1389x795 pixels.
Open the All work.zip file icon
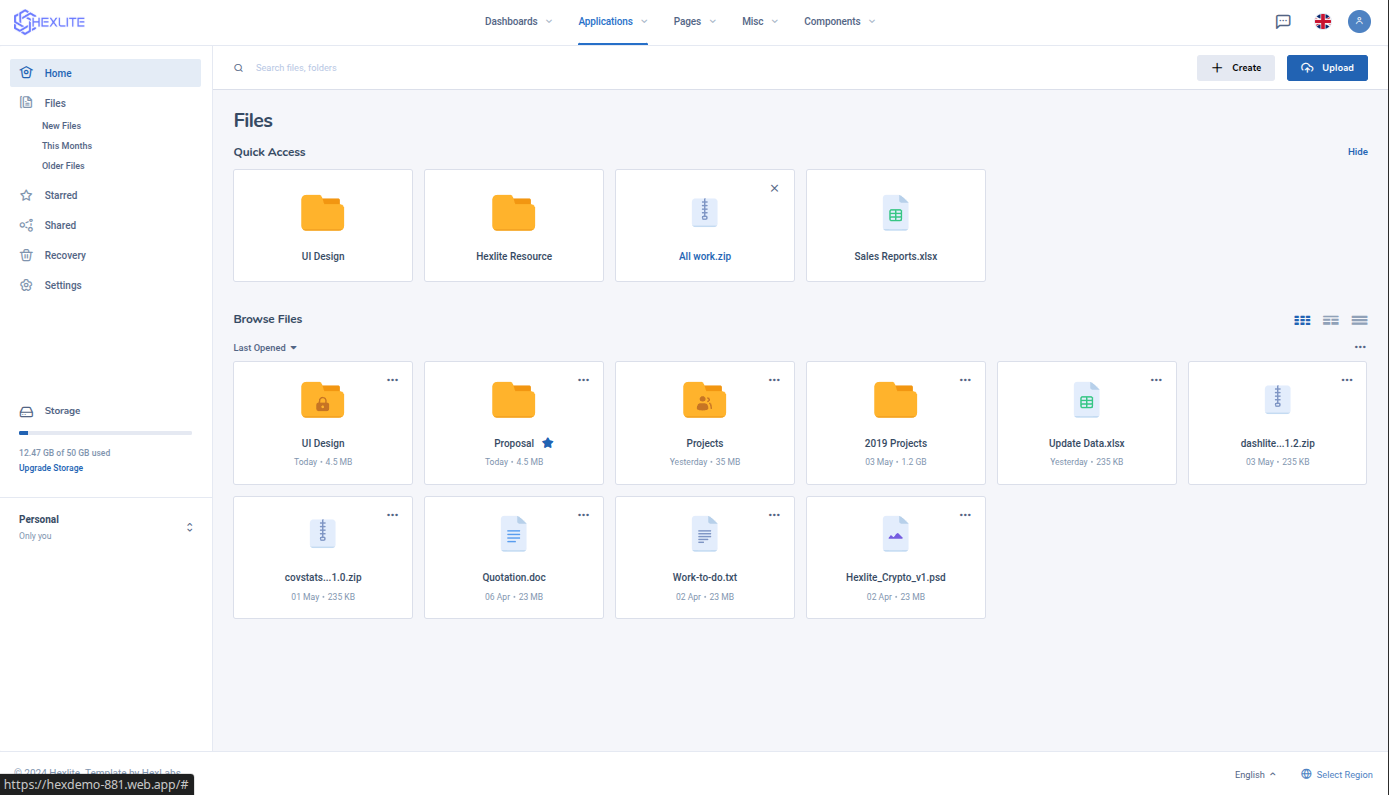[x=705, y=211]
